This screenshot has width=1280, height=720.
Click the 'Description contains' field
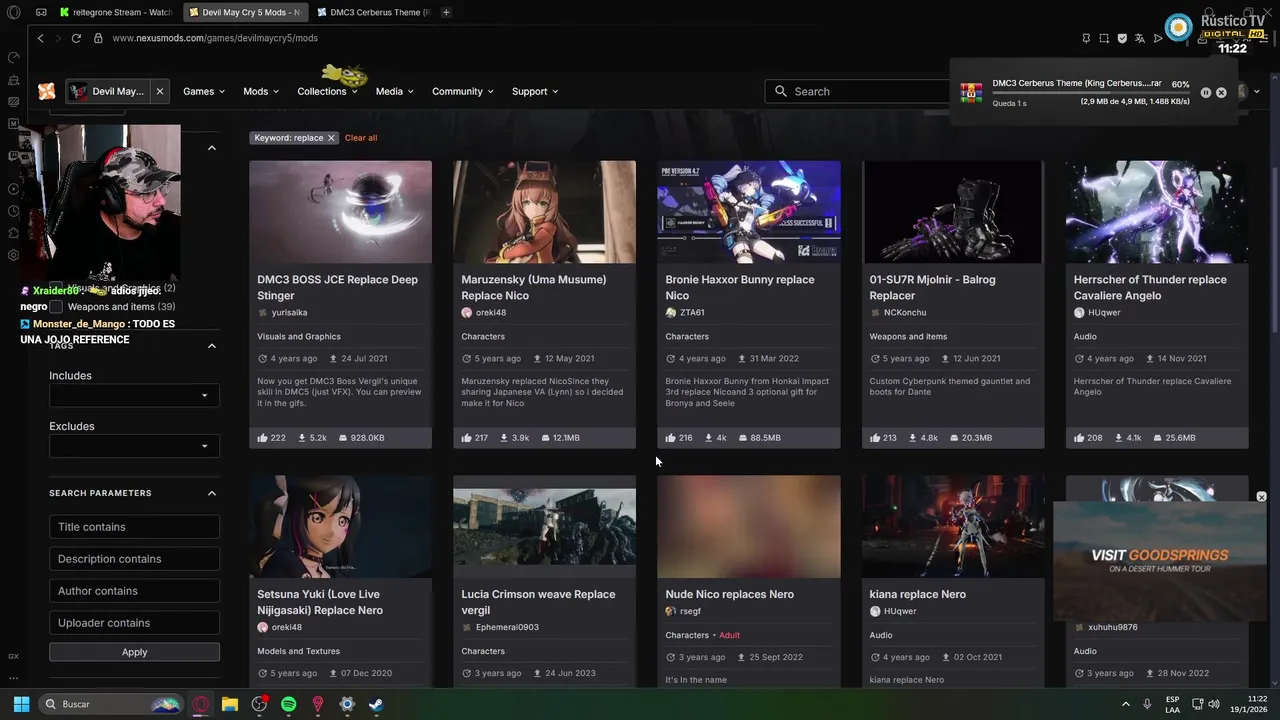tap(134, 559)
